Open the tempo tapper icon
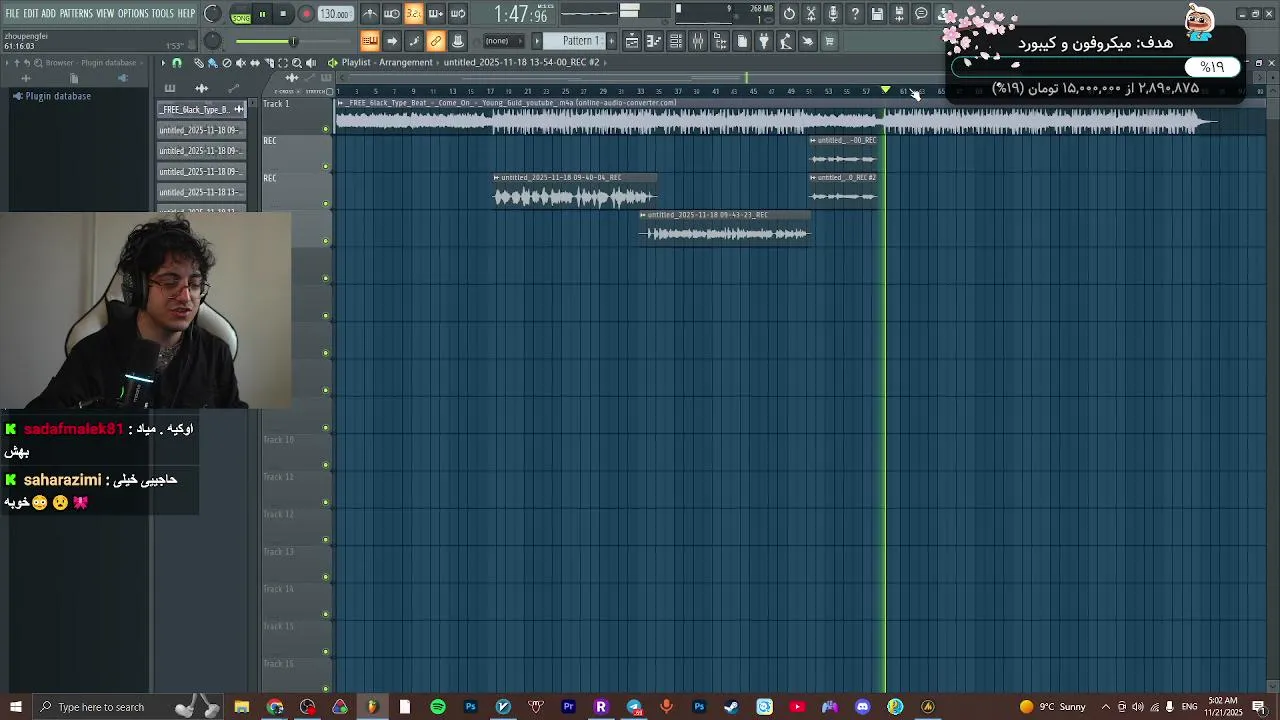The height and width of the screenshot is (720, 1280). coord(786,41)
